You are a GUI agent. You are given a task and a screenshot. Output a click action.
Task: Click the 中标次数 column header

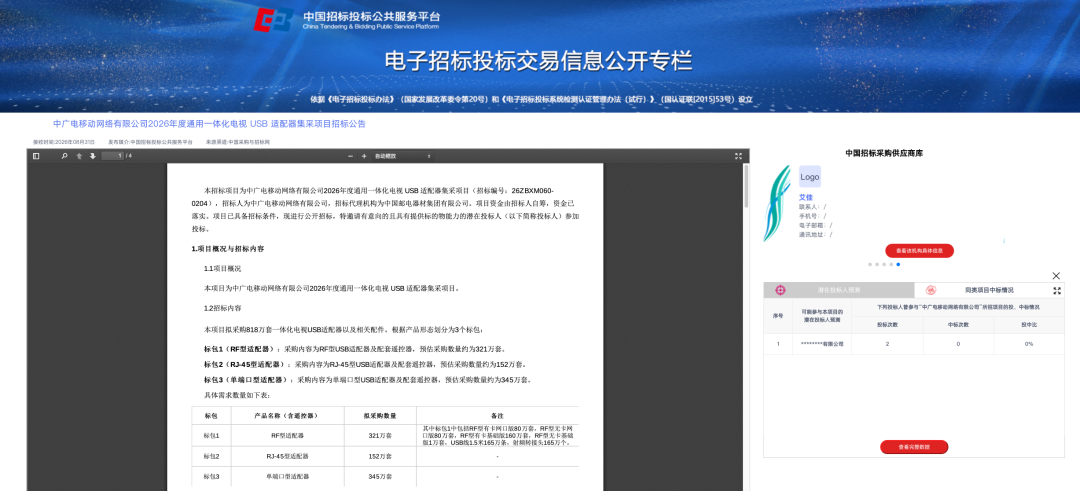click(x=958, y=324)
